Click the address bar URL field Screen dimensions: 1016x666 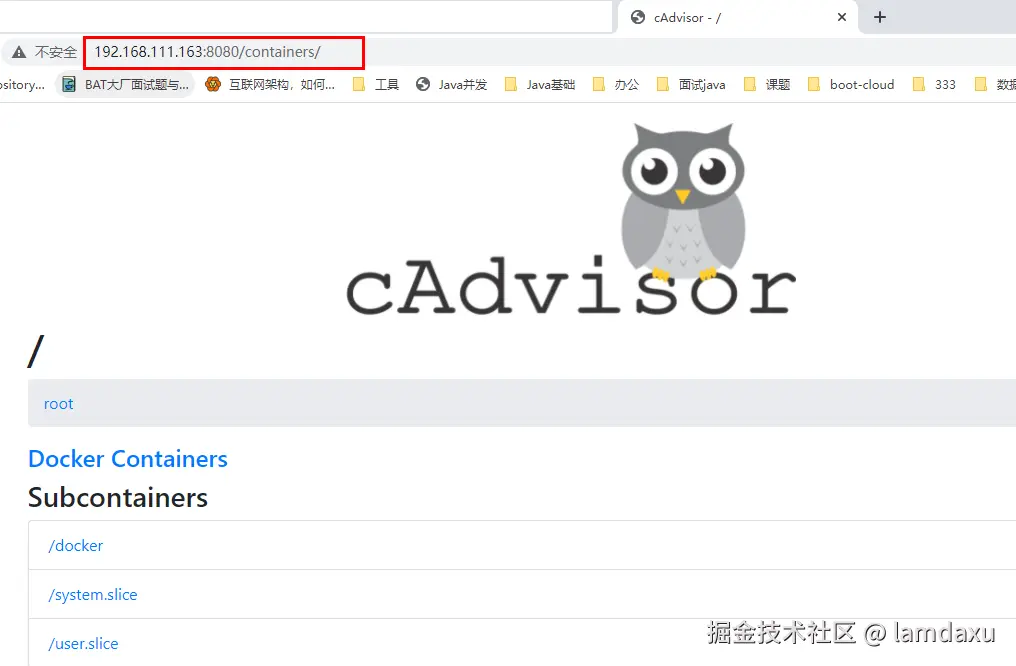point(224,52)
